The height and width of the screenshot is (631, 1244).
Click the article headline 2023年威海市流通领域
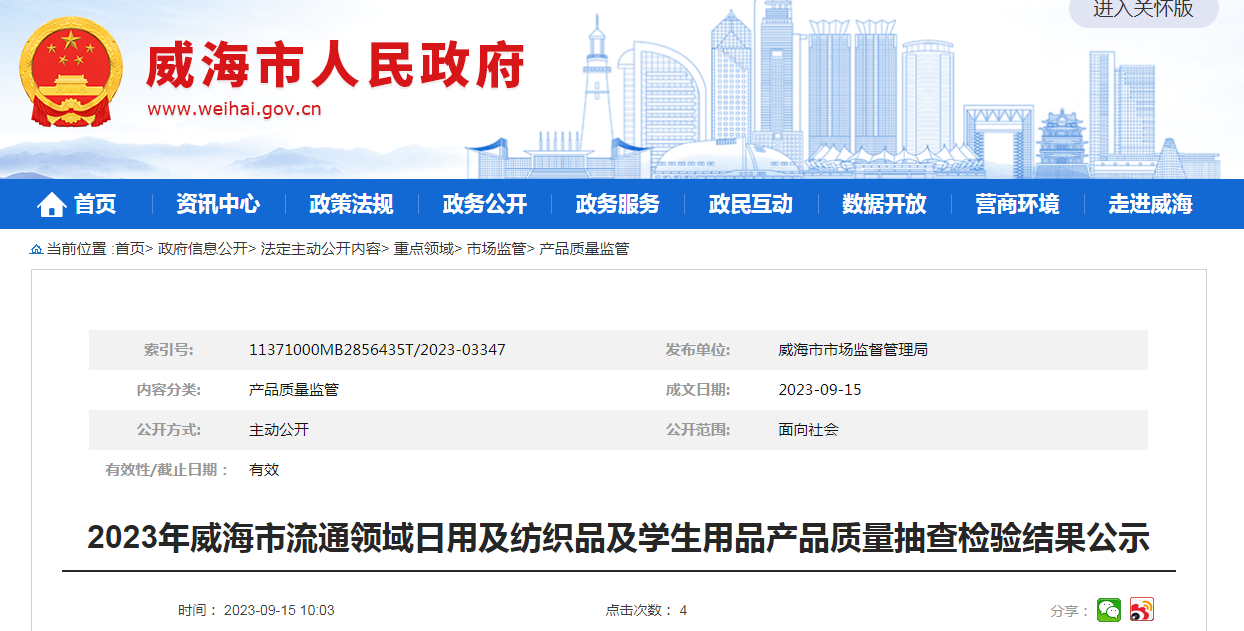click(x=618, y=538)
